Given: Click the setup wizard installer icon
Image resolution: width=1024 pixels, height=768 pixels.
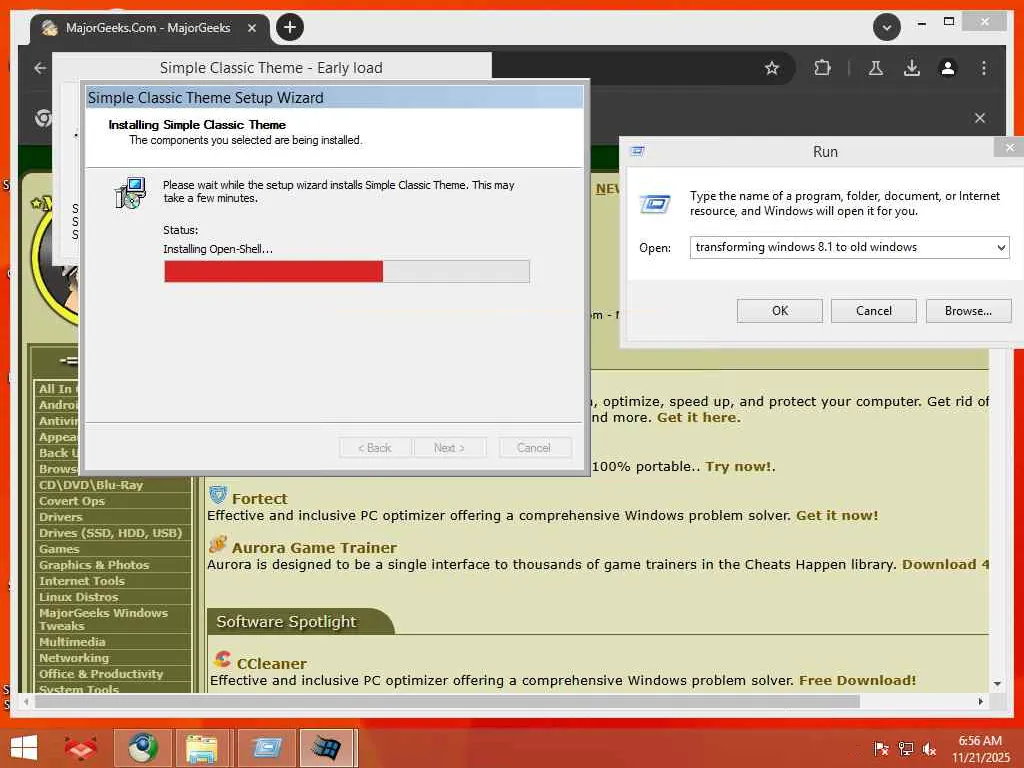Looking at the screenshot, I should point(131,193).
